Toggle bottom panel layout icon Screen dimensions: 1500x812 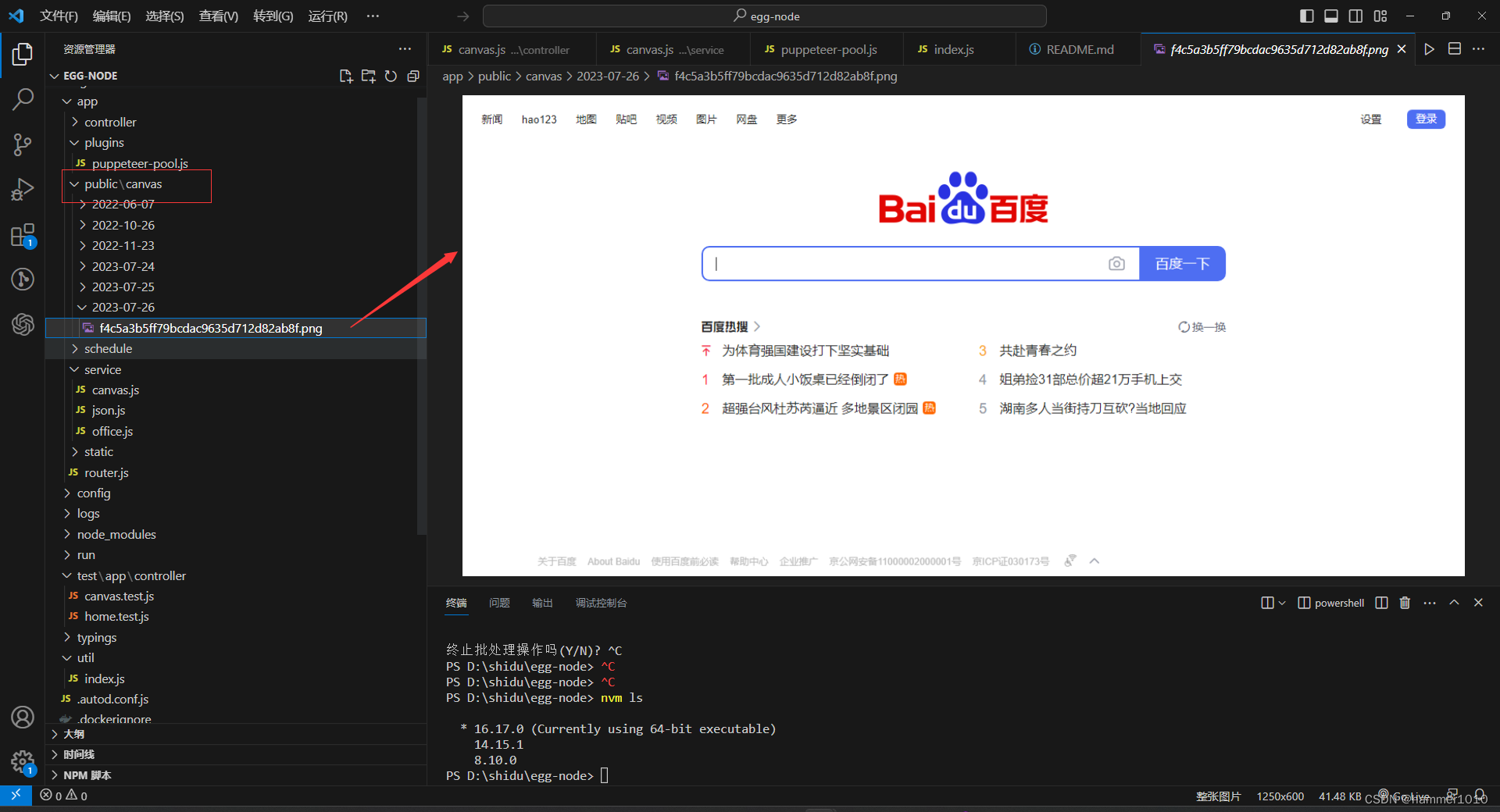coord(1331,16)
